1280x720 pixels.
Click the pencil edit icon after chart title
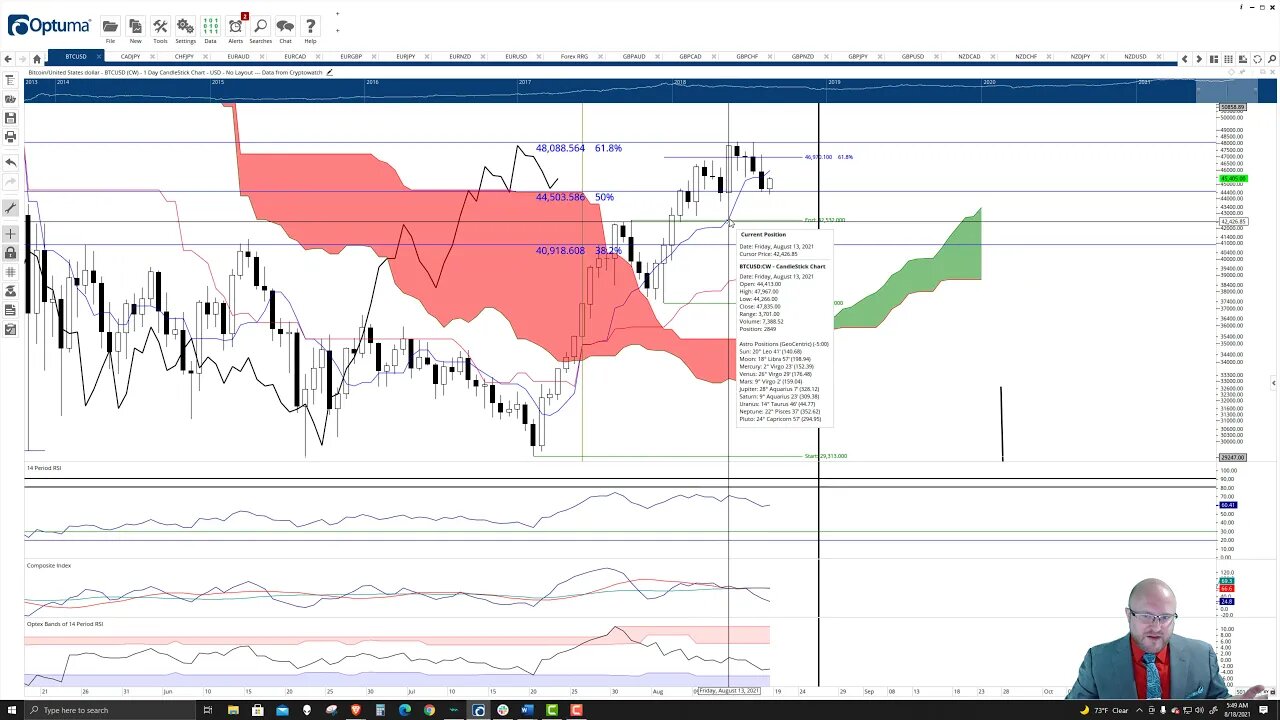[329, 72]
